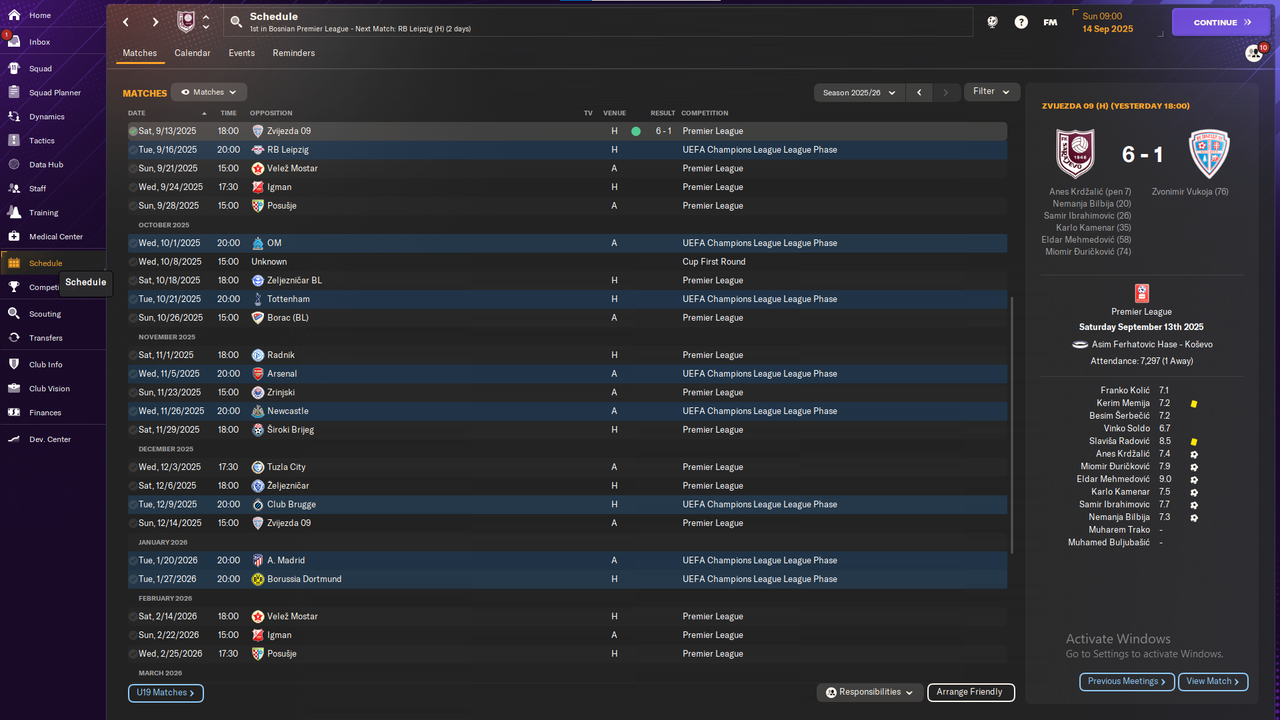The height and width of the screenshot is (720, 1280).
Task: Click the Premier League logo in match panel
Action: tap(1142, 293)
